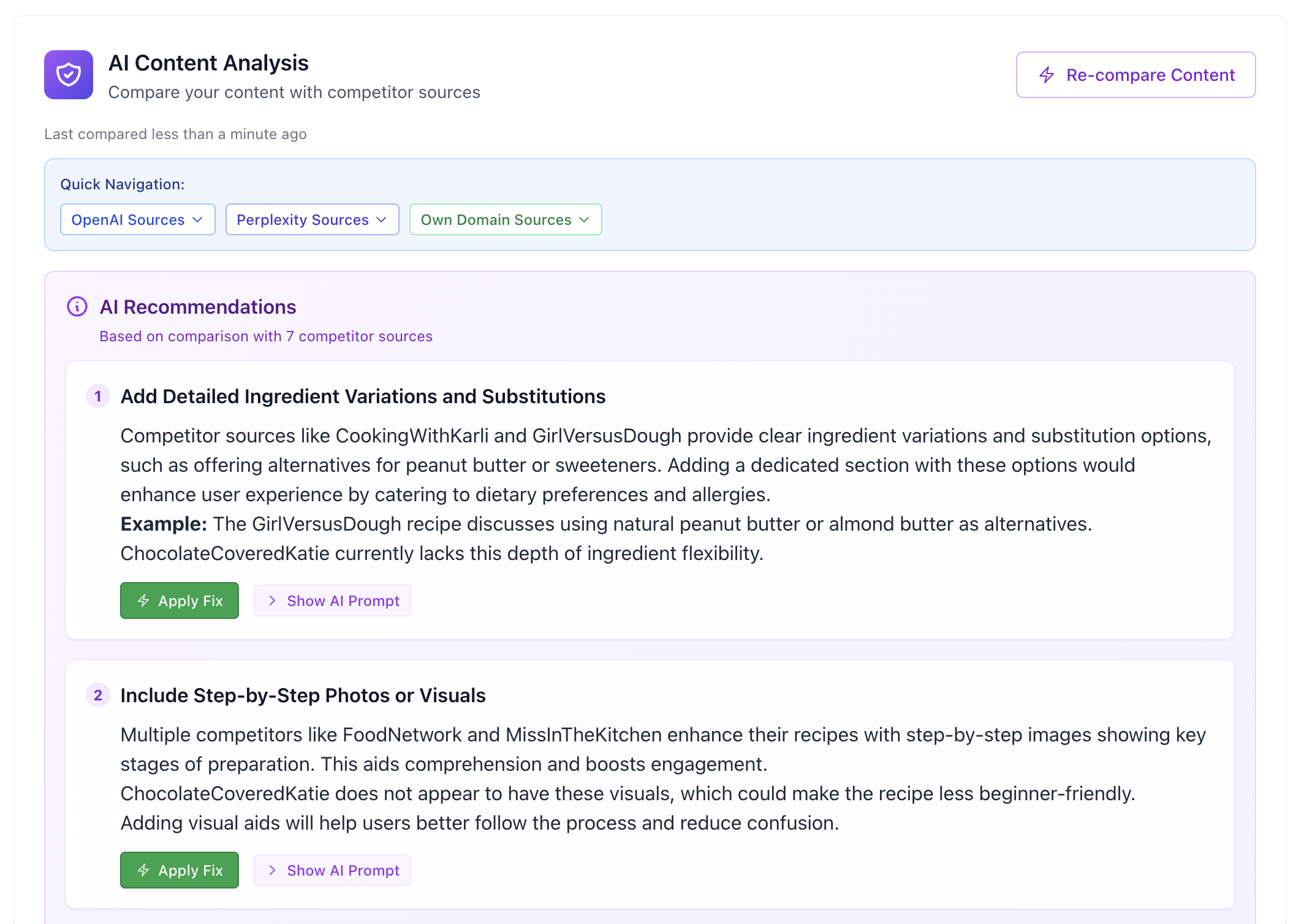Click the info icon beside AI Recommendations

coord(77,306)
